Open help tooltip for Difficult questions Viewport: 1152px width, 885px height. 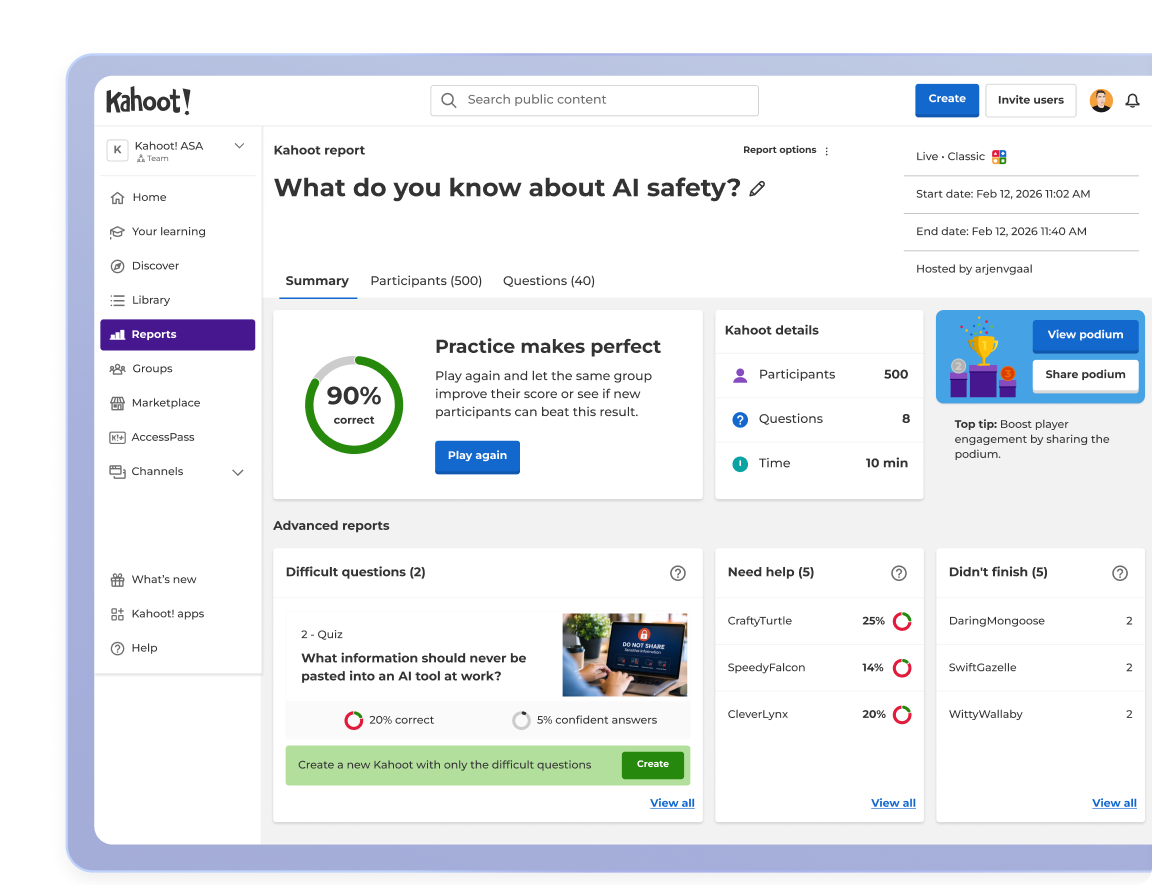click(678, 573)
